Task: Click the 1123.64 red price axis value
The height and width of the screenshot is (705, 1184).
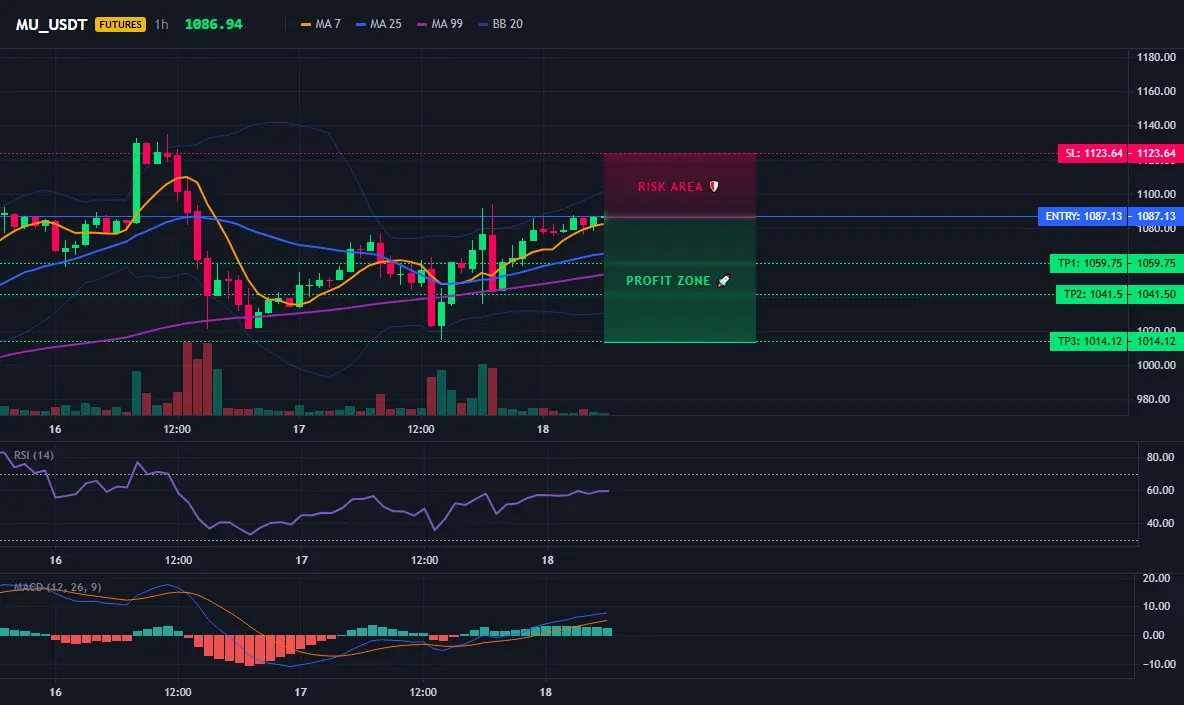Action: click(1156, 153)
